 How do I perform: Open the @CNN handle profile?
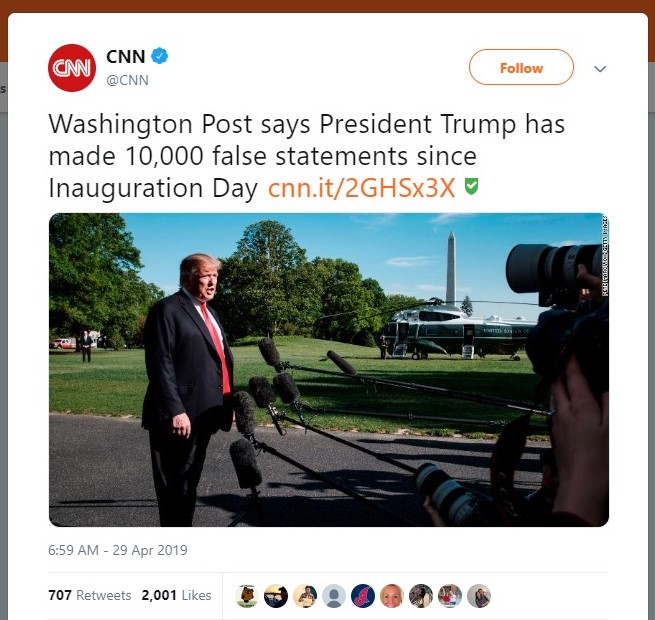point(127,80)
